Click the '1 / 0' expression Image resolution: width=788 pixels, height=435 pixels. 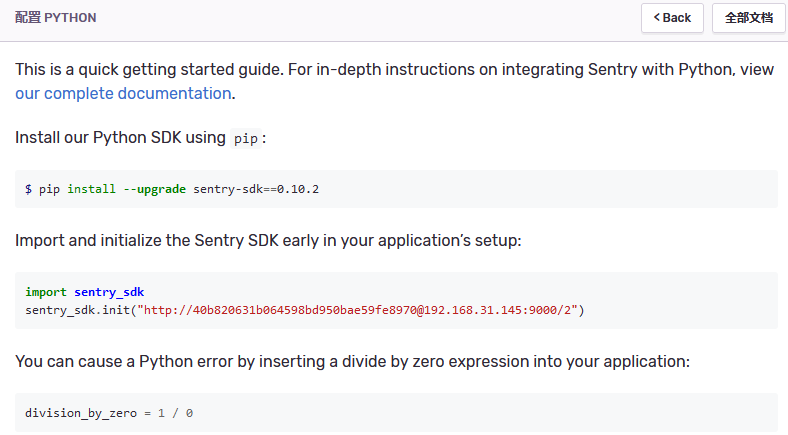175,412
